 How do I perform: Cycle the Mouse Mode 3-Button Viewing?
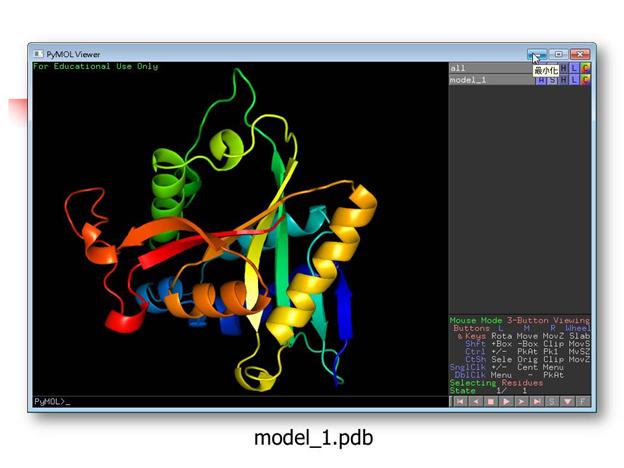tap(520, 320)
